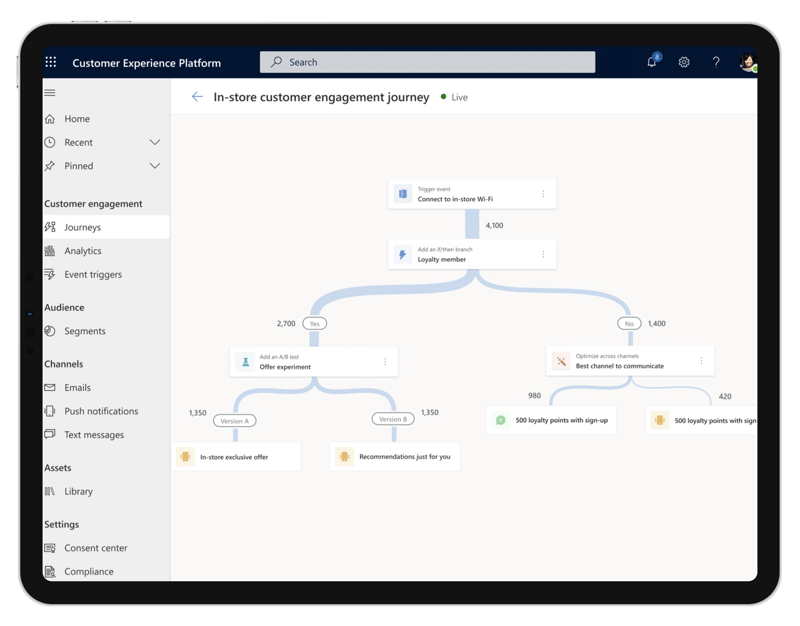Select the Offer experiment tile
The image size is (800, 626).
pyautogui.click(x=314, y=362)
